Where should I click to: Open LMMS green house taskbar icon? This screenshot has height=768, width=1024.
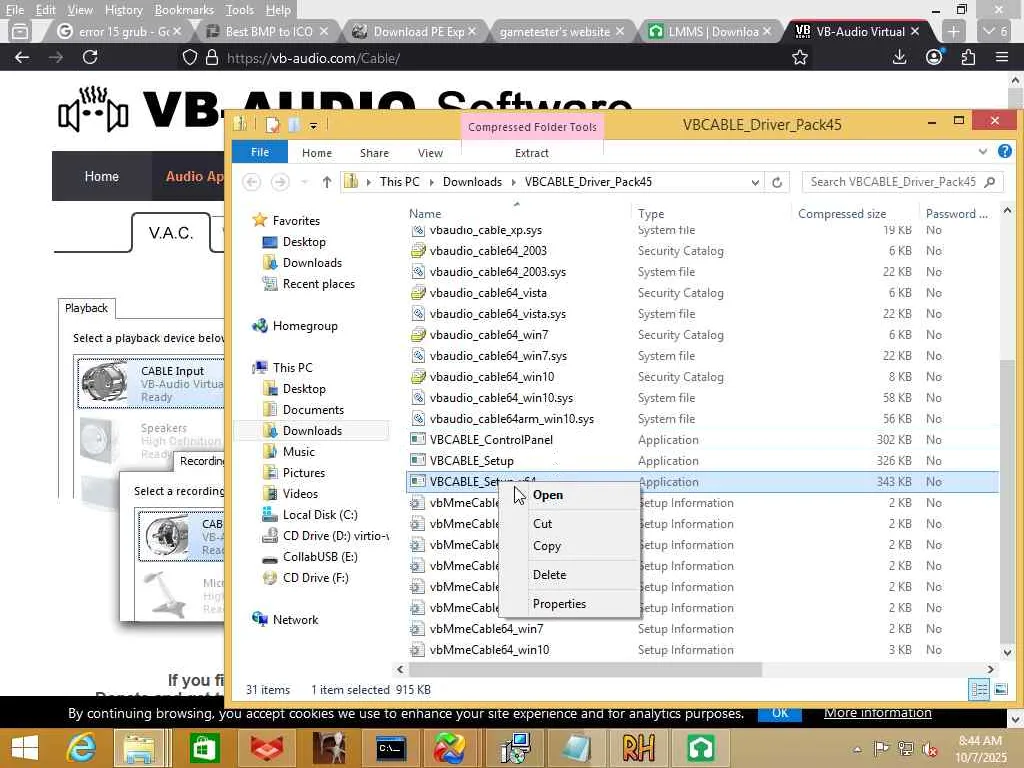[x=700, y=748]
